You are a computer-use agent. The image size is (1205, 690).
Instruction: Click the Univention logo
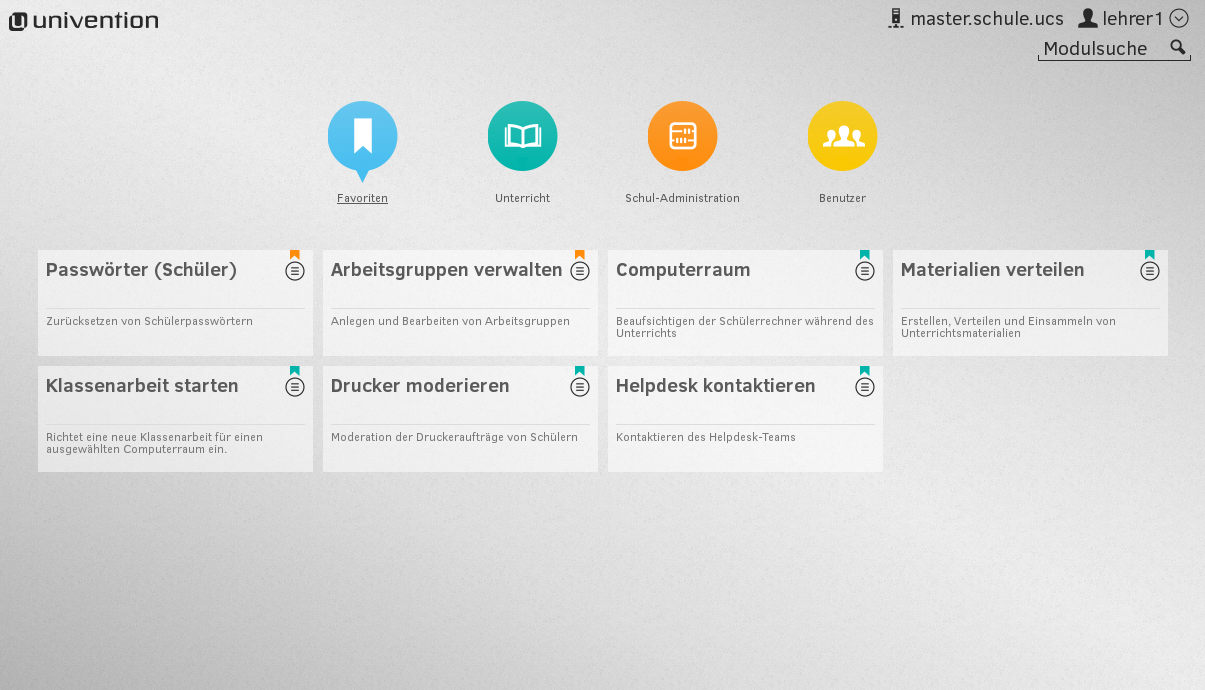pyautogui.click(x=84, y=21)
